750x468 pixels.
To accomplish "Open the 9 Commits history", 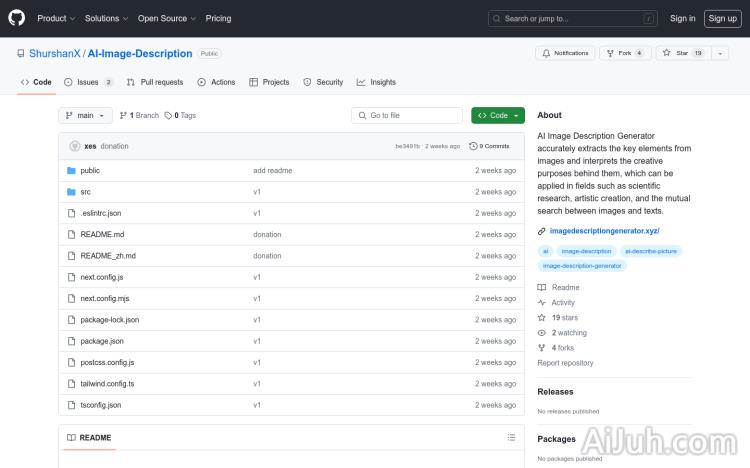I will (489, 146).
